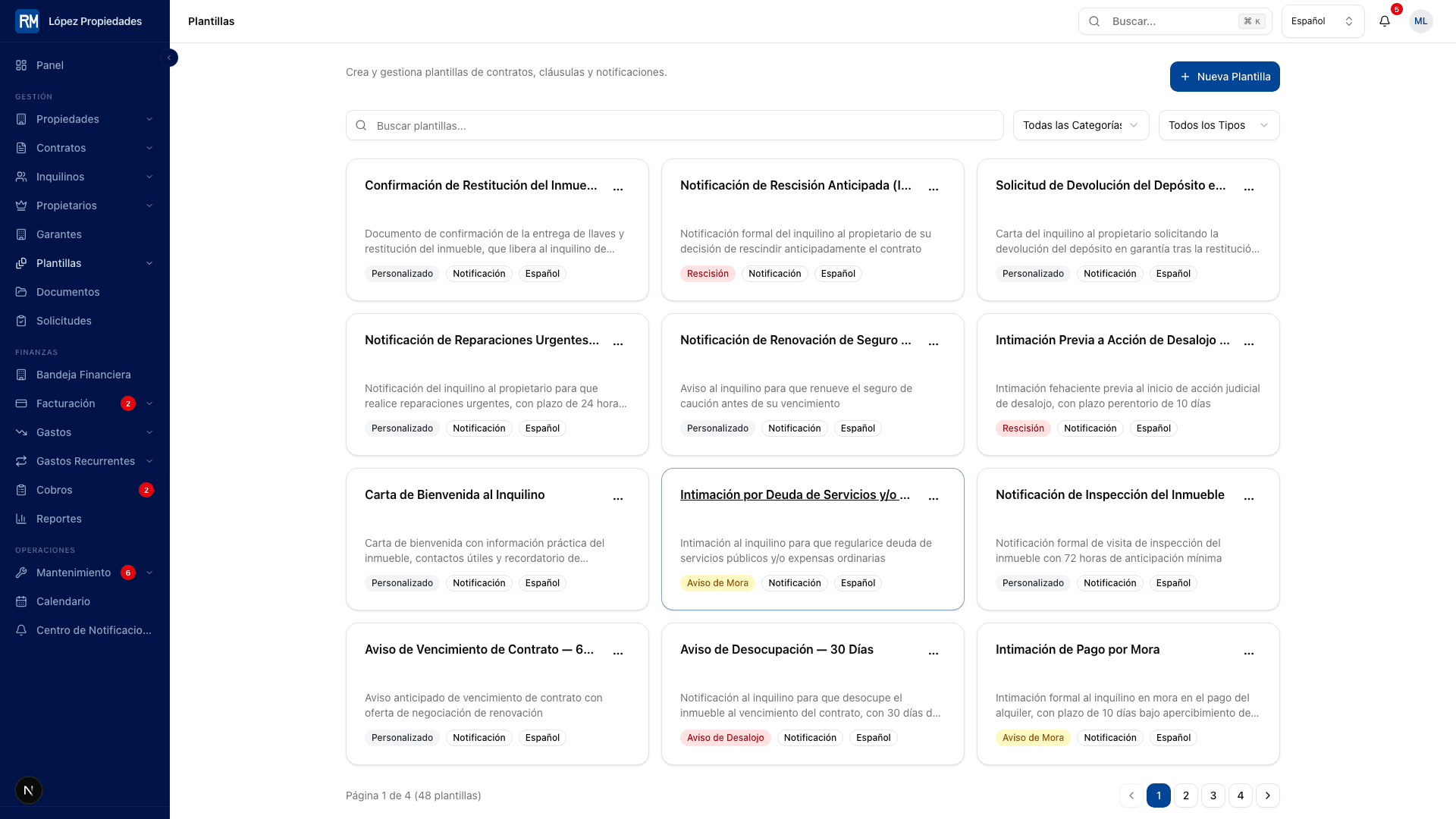Click the global Buscar search box

pos(1175,21)
